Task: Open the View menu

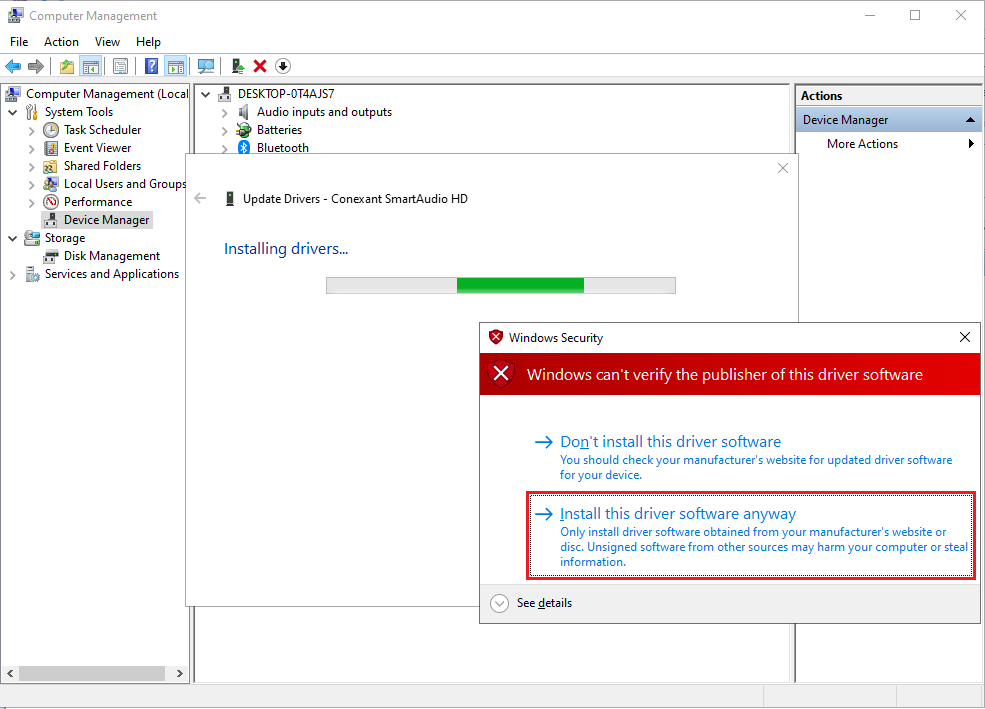Action: (x=107, y=41)
